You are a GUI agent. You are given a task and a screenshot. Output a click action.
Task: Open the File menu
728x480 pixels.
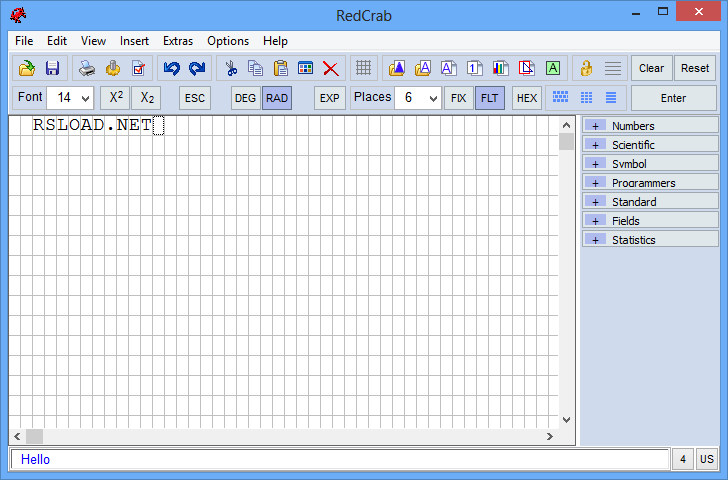24,41
